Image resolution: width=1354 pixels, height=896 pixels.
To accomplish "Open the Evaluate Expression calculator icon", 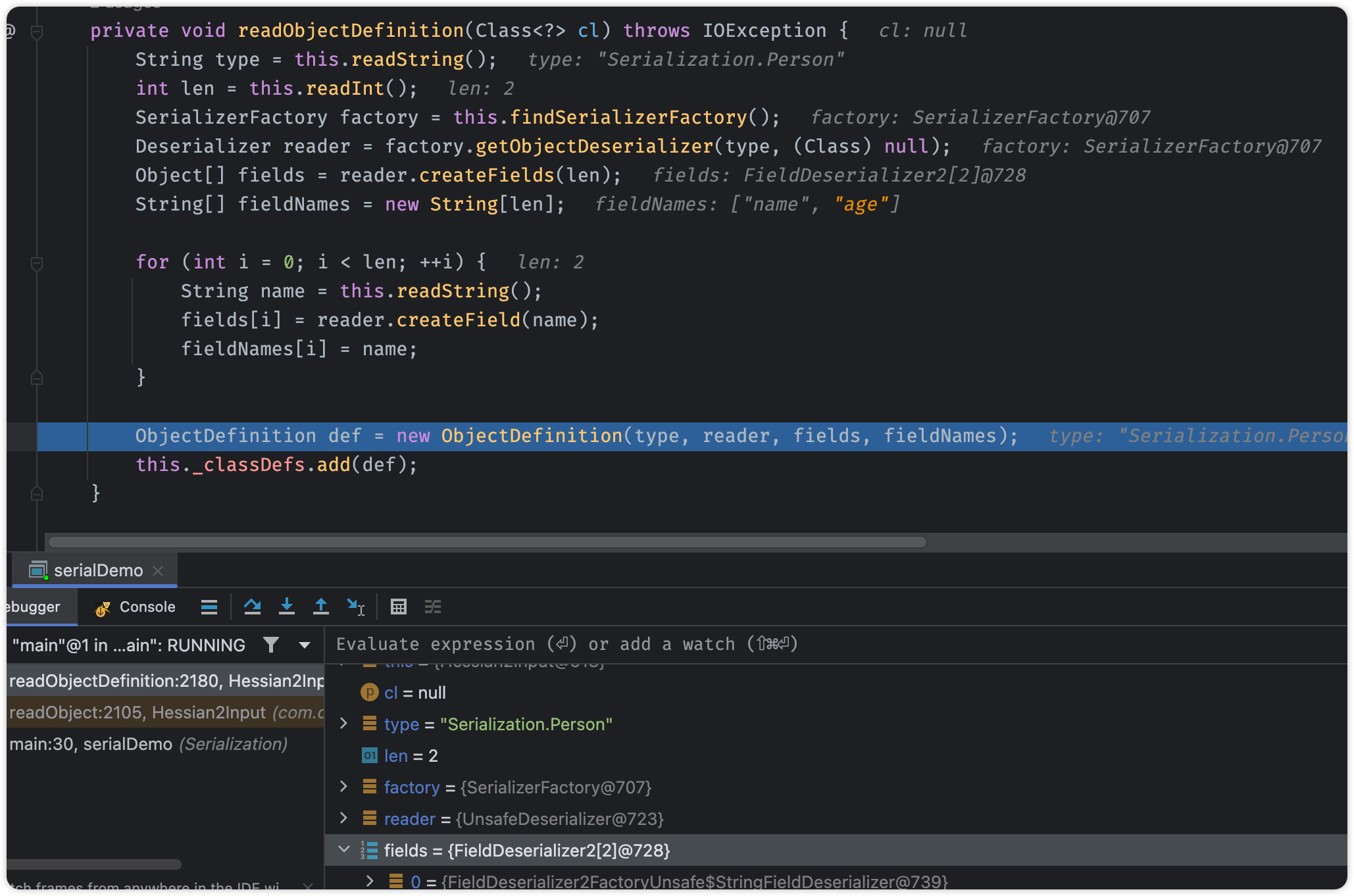I will pyautogui.click(x=399, y=607).
